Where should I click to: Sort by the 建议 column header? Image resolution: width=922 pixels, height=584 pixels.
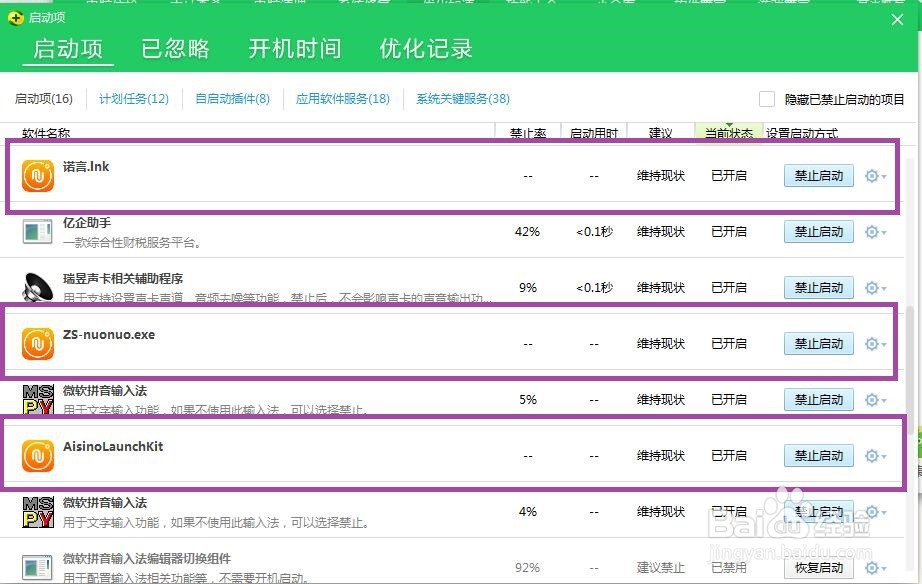coord(660,134)
